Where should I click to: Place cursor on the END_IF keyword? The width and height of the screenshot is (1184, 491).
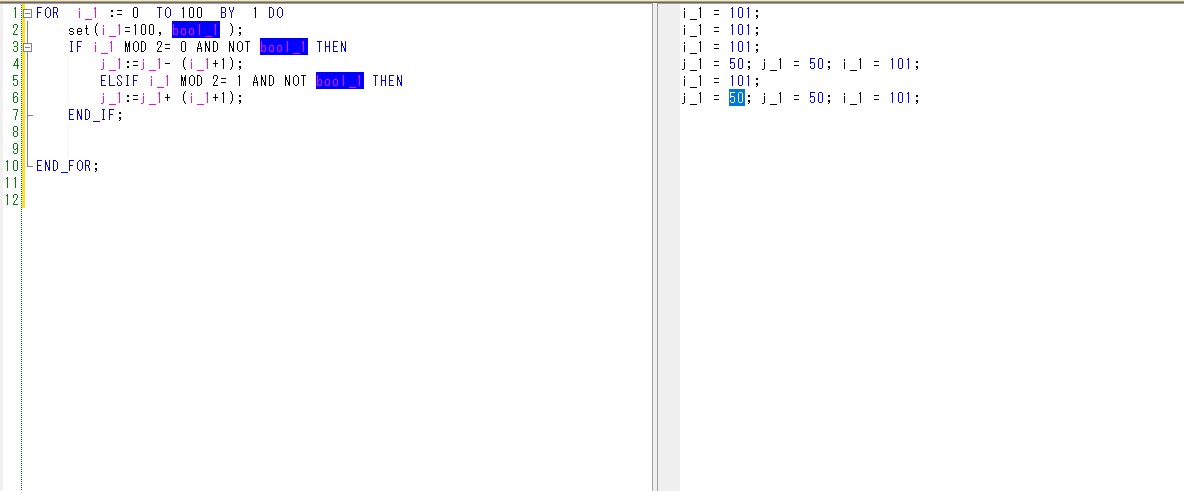[94, 115]
